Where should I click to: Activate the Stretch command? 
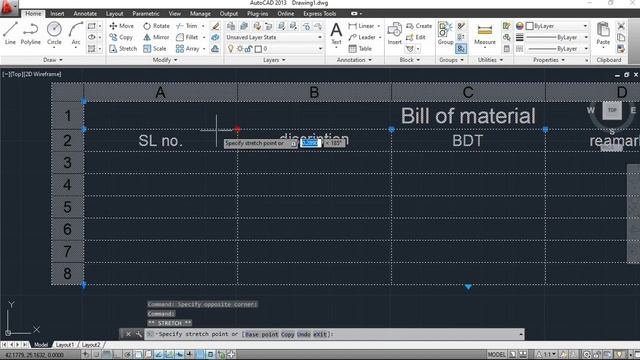click(x=123, y=49)
